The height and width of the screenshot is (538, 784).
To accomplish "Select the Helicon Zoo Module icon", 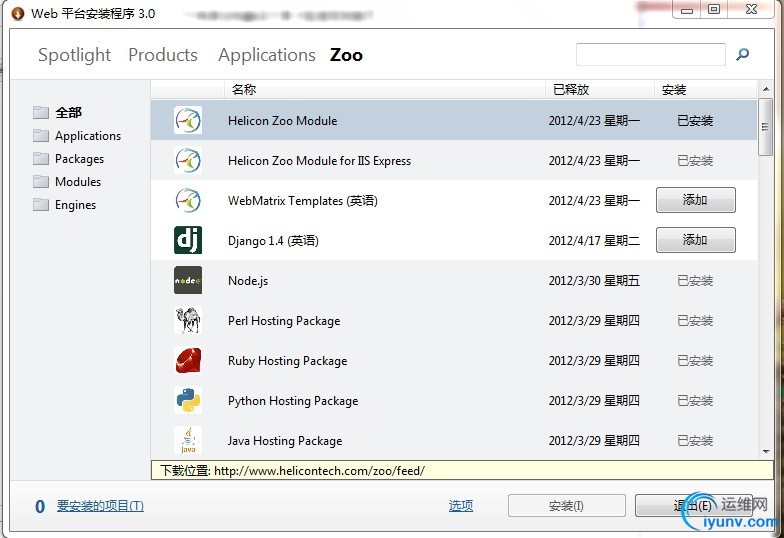I will tap(187, 120).
